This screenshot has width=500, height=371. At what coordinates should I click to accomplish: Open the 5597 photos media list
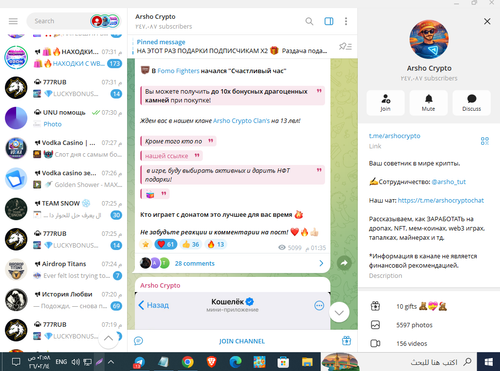tap(428, 325)
